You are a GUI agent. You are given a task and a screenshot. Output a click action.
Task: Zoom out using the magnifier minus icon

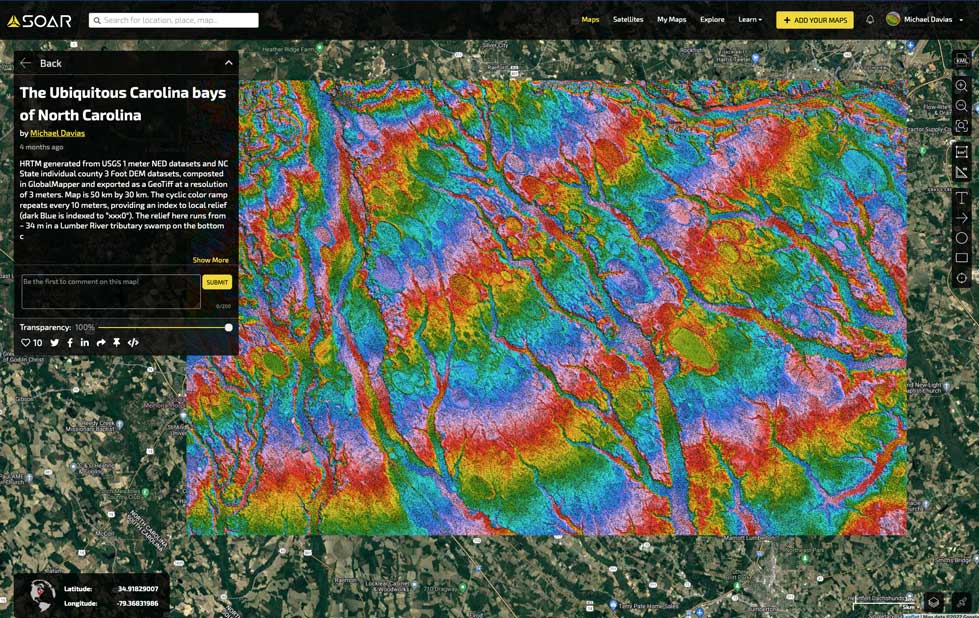coord(961,106)
